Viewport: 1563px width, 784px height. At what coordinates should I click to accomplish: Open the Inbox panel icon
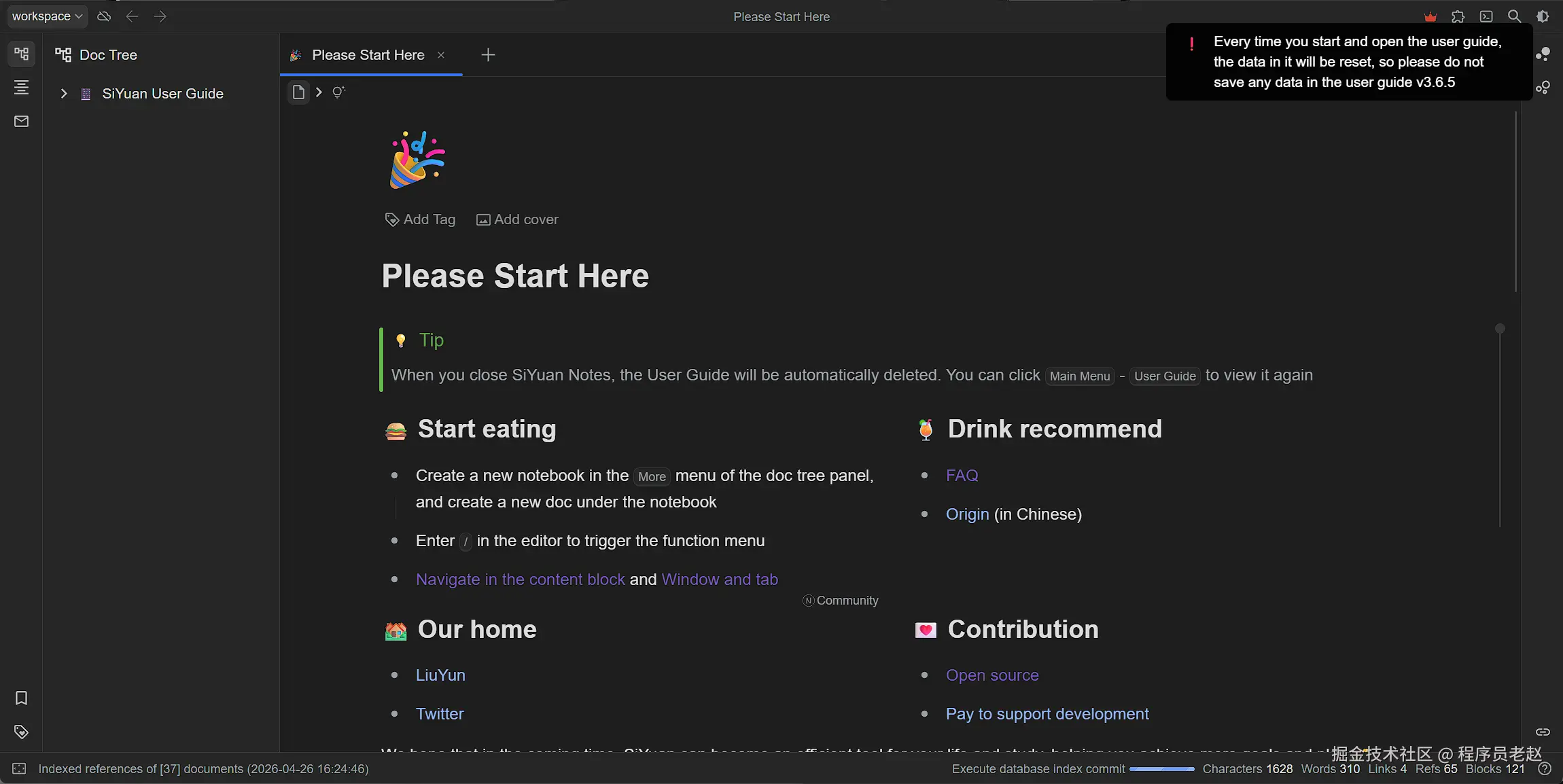tap(21, 121)
